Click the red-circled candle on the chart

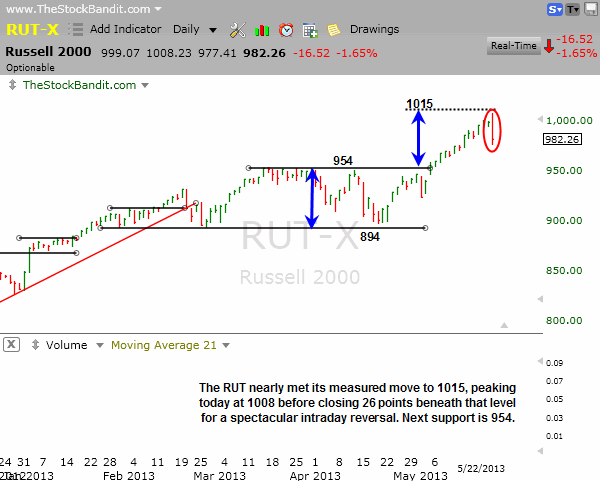[x=492, y=130]
